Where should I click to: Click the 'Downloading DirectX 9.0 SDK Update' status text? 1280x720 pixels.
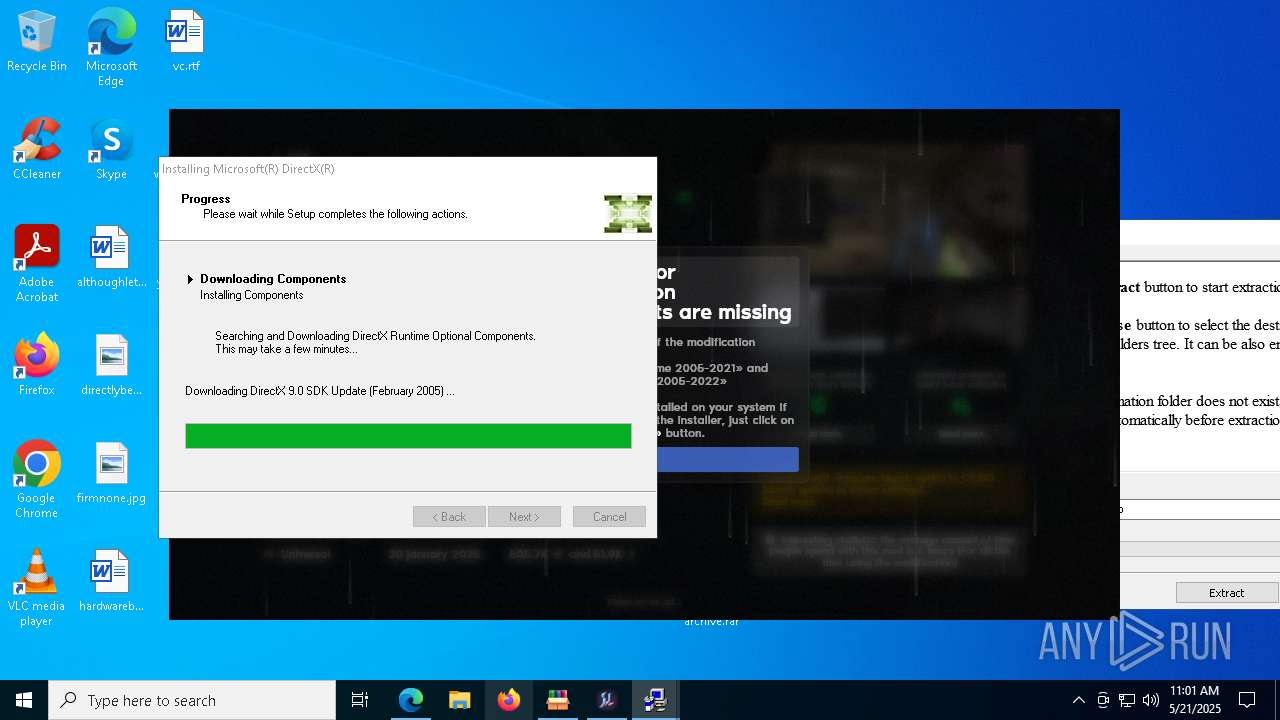point(320,391)
